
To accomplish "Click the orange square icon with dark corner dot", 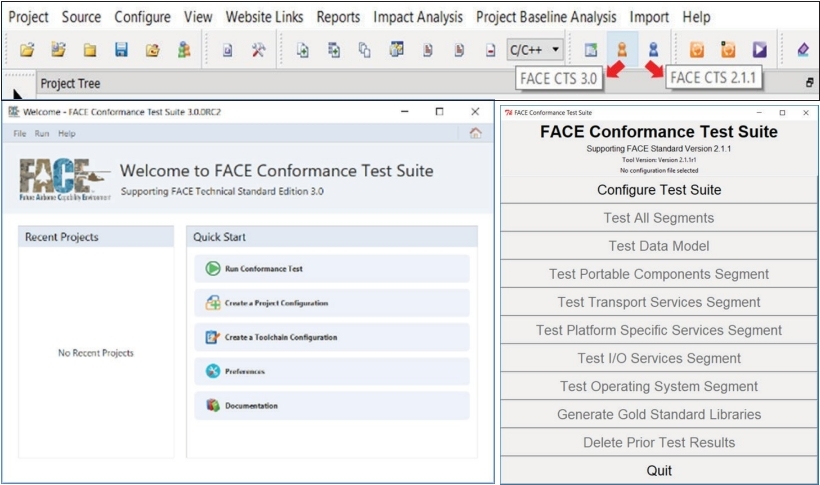I will point(728,50).
